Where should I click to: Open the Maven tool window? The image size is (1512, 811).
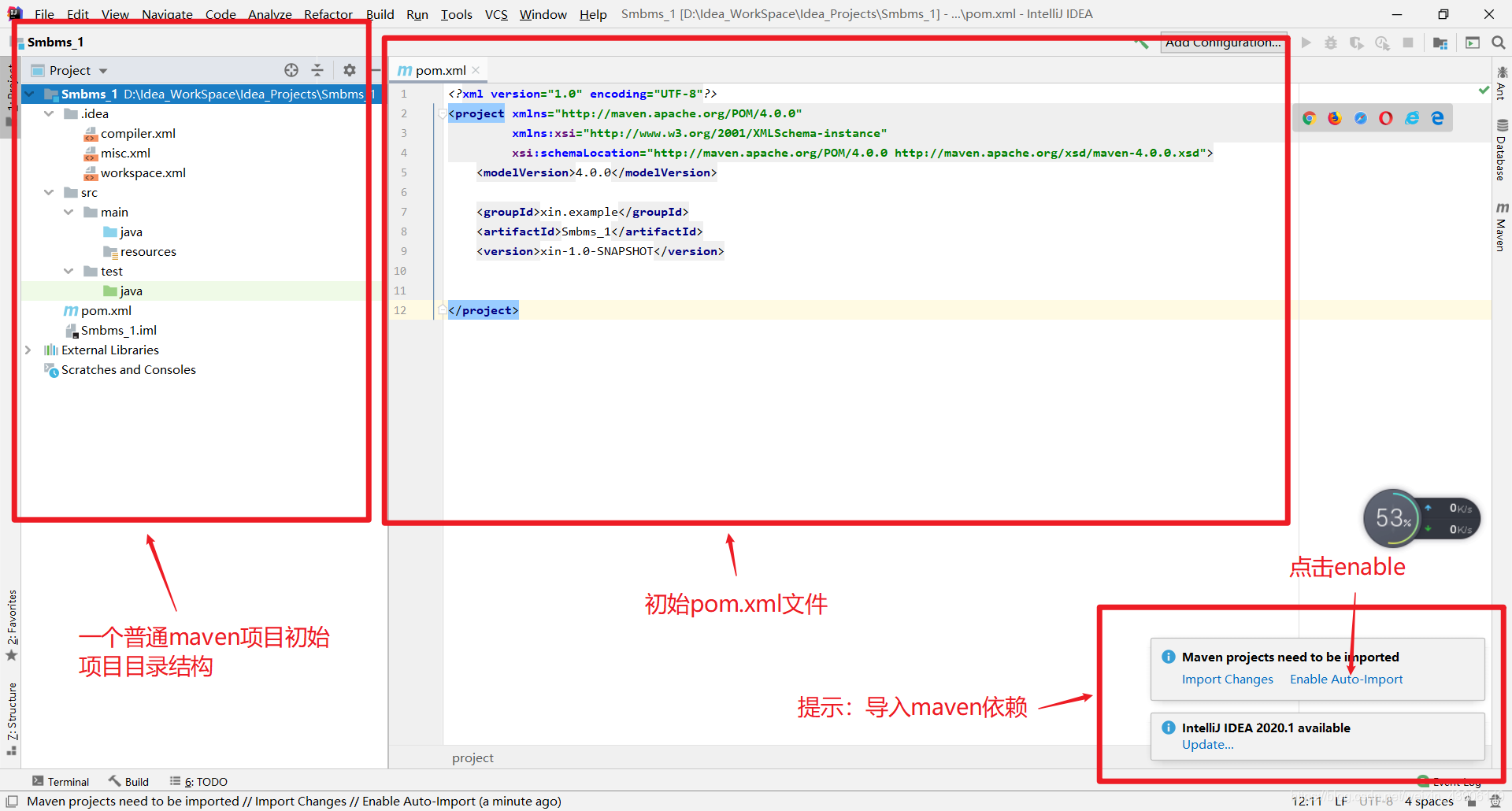1502,227
